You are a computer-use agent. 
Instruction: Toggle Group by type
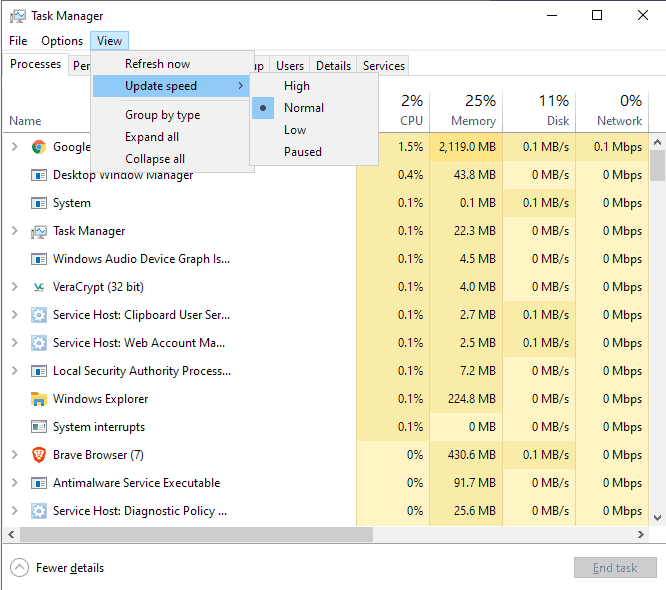[171, 115]
